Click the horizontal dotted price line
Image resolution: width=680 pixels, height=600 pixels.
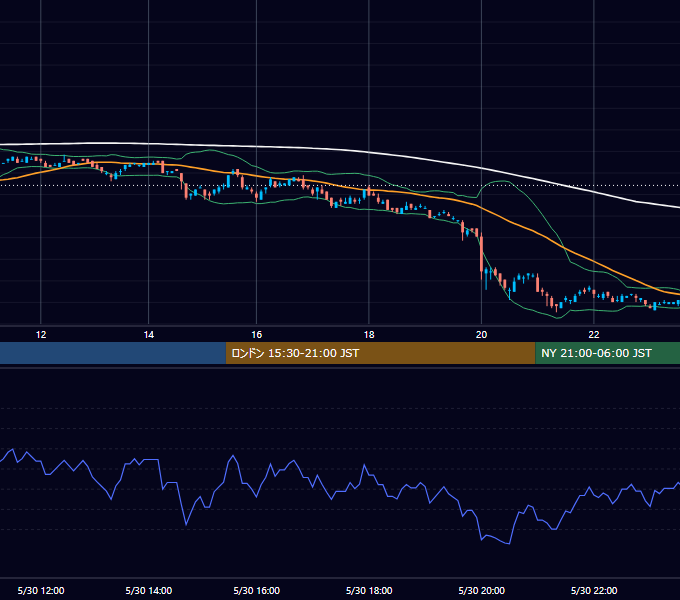click(340, 186)
